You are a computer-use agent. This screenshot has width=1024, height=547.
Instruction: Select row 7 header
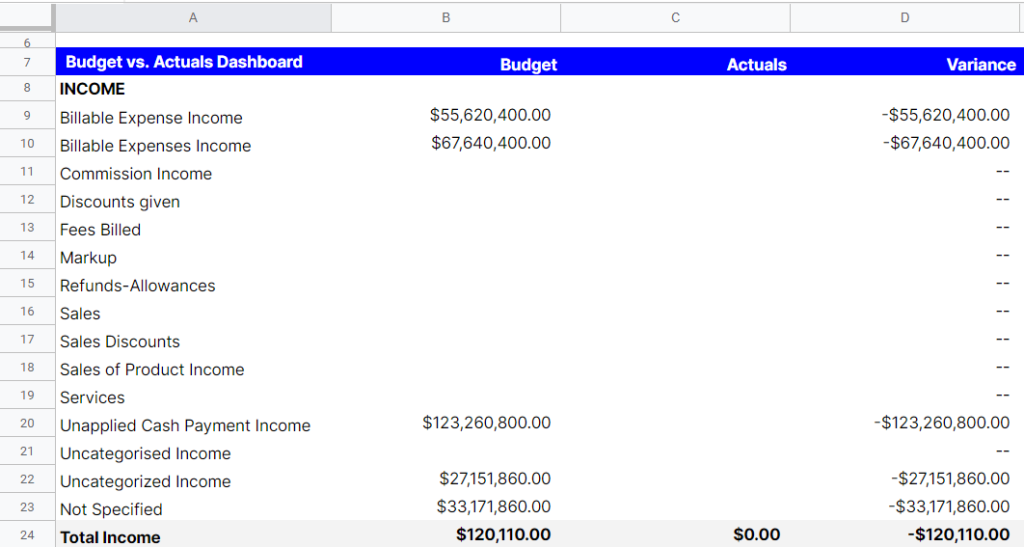click(x=27, y=63)
